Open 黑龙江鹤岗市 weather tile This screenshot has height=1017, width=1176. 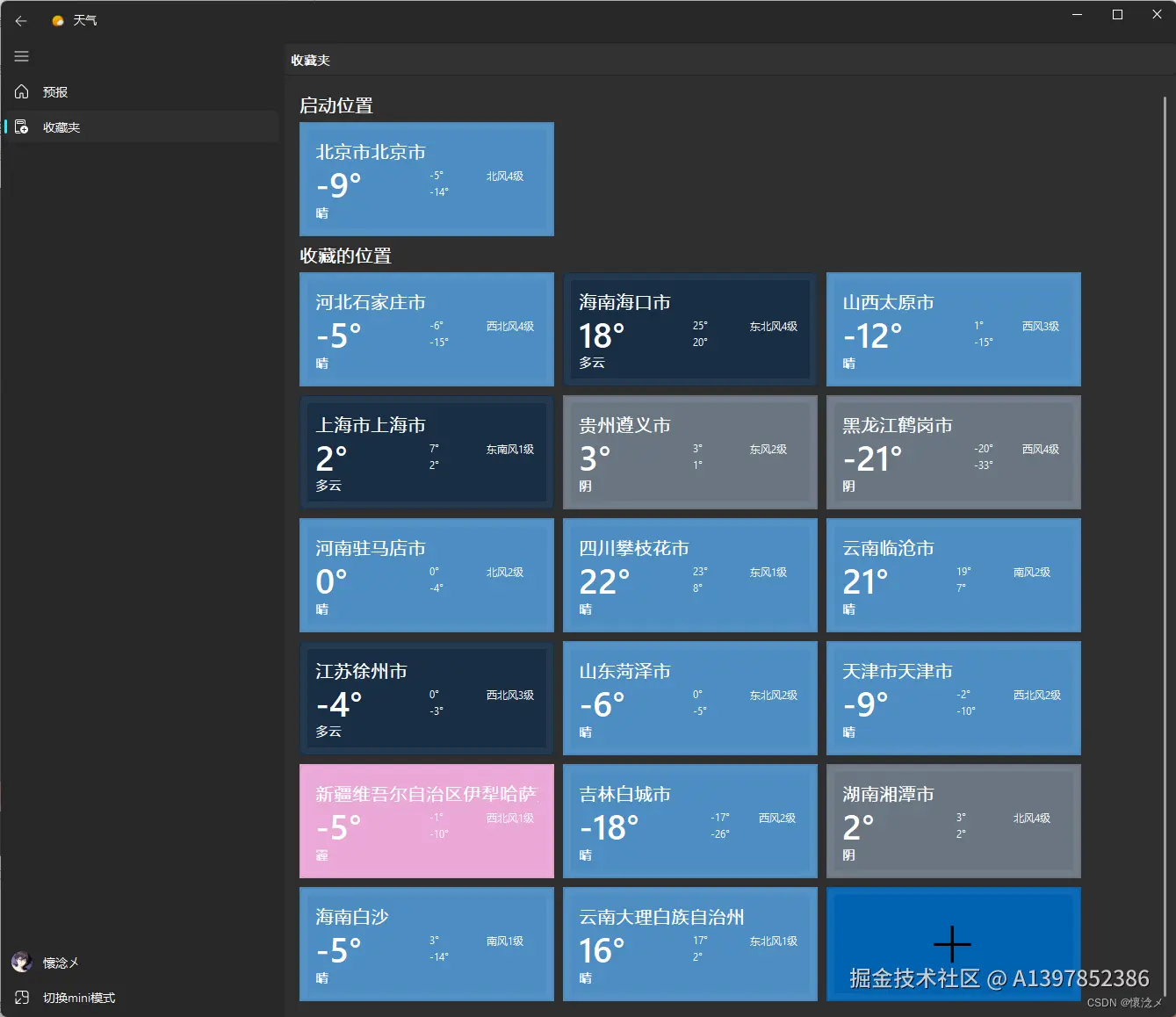click(x=954, y=452)
